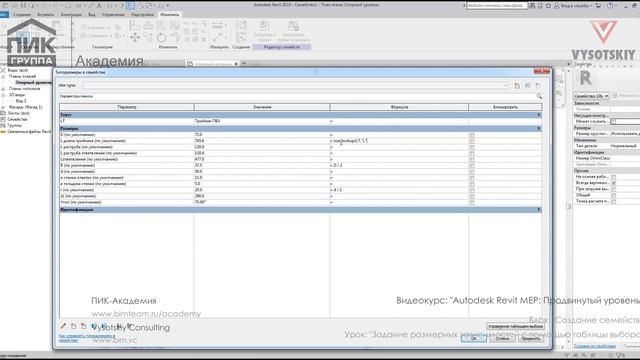The image size is (640, 360).
Task: Click the Параметр column header
Action: [127, 107]
